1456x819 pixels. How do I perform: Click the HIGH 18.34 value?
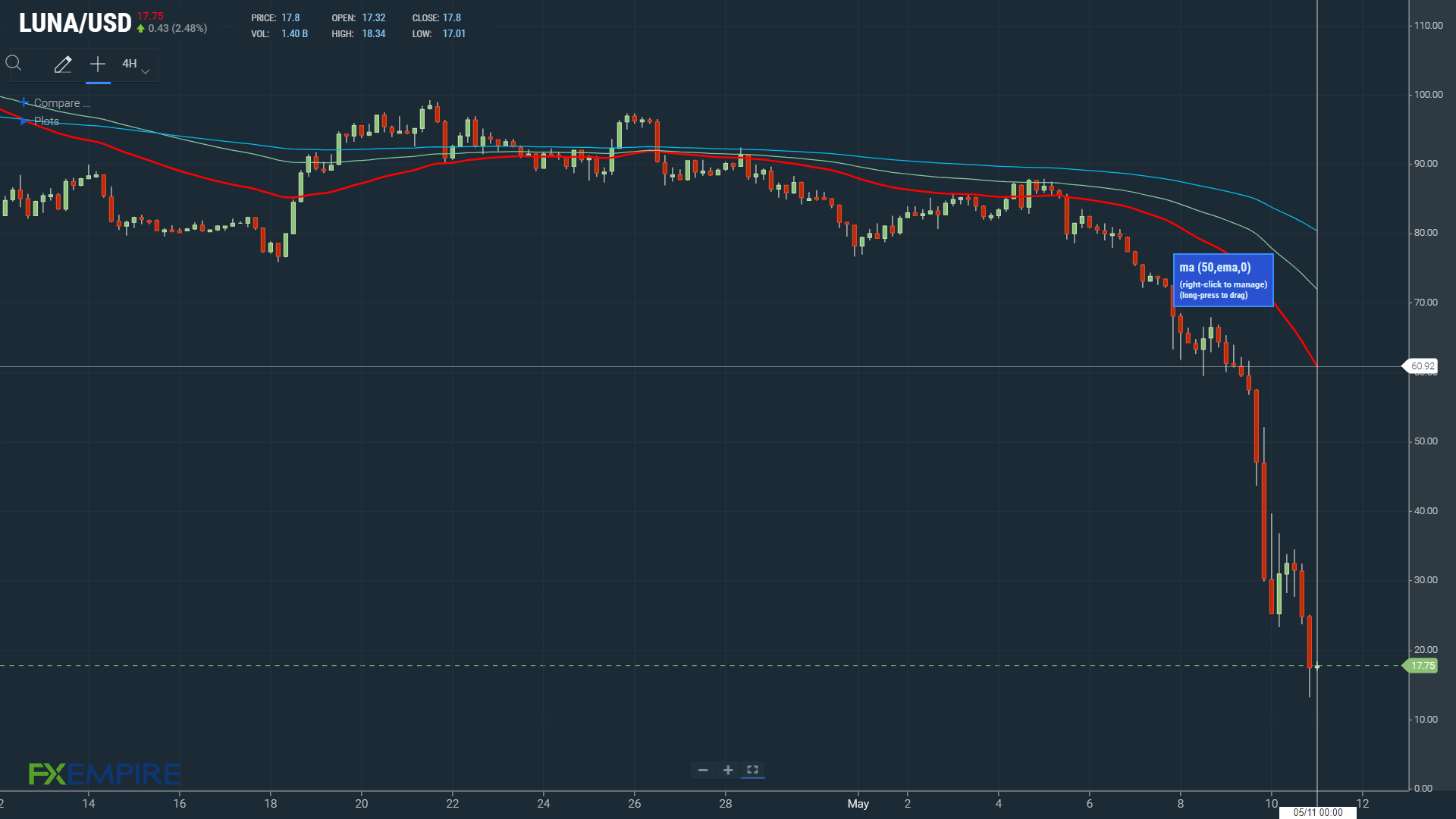coord(374,34)
